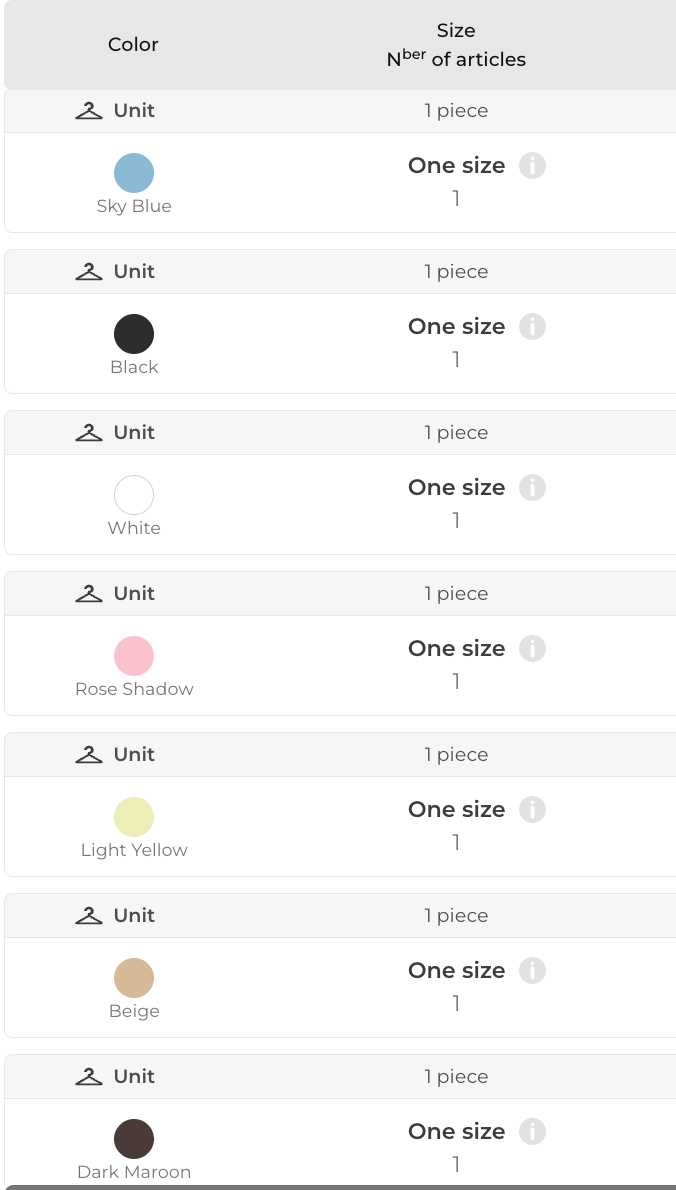Click the hanger icon above Rose Shadow

pos(89,594)
